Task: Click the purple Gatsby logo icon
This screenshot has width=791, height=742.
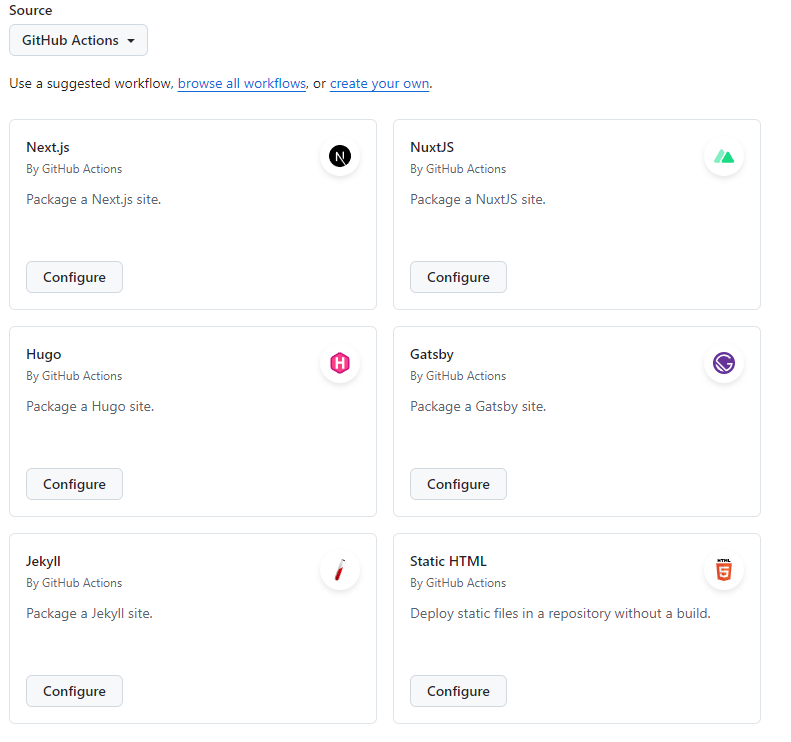Action: coord(724,364)
